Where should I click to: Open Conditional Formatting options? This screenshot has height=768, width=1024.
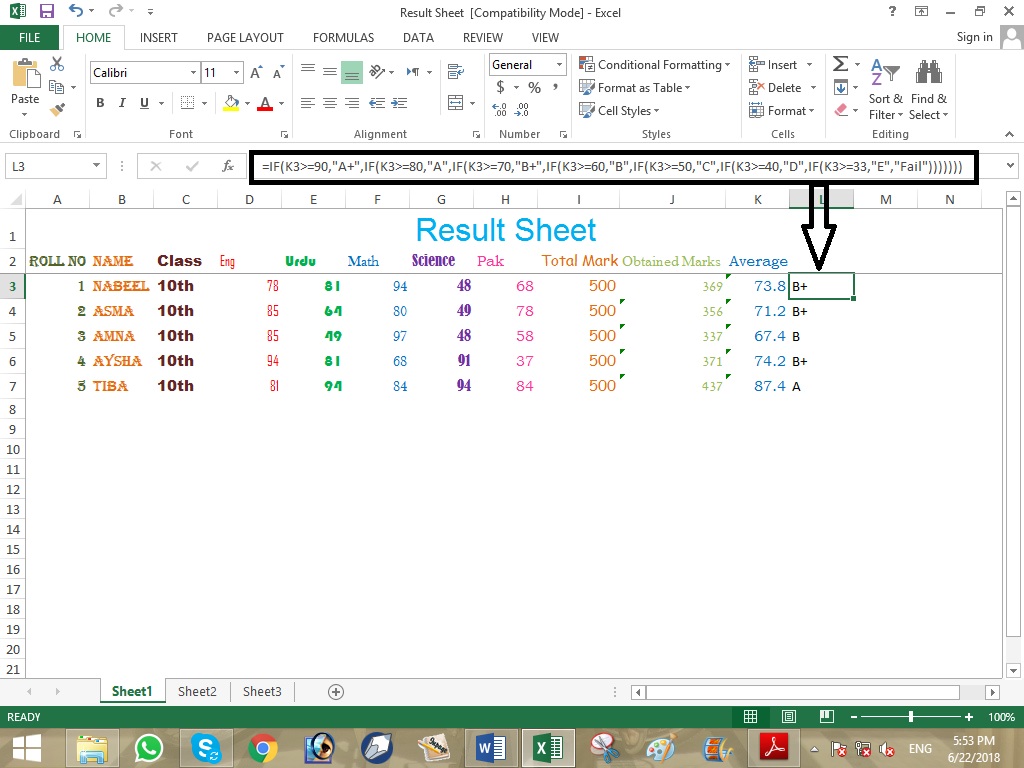(655, 64)
